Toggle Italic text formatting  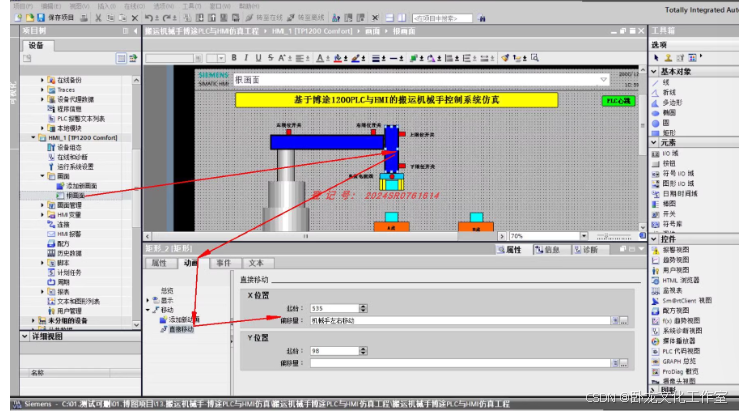(246, 58)
